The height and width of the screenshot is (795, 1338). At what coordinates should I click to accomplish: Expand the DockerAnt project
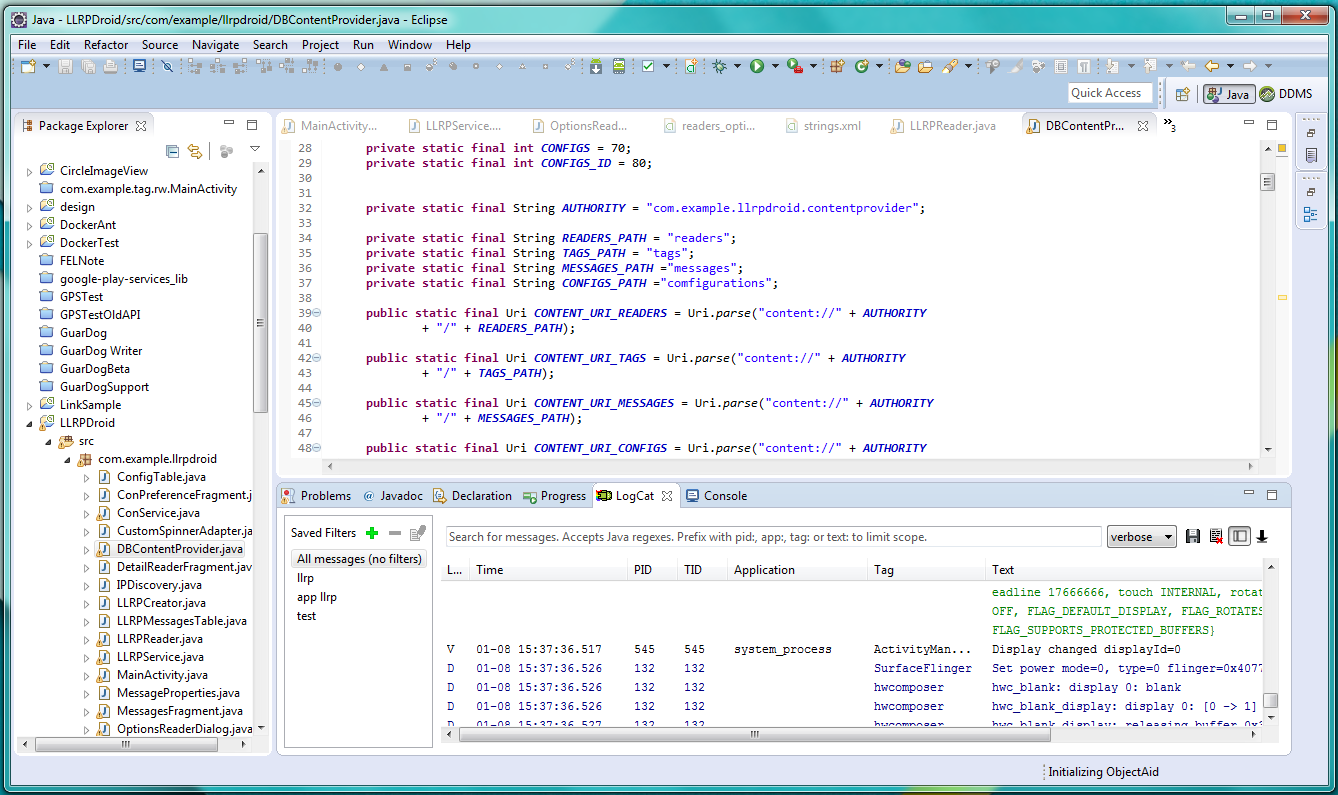tap(29, 225)
